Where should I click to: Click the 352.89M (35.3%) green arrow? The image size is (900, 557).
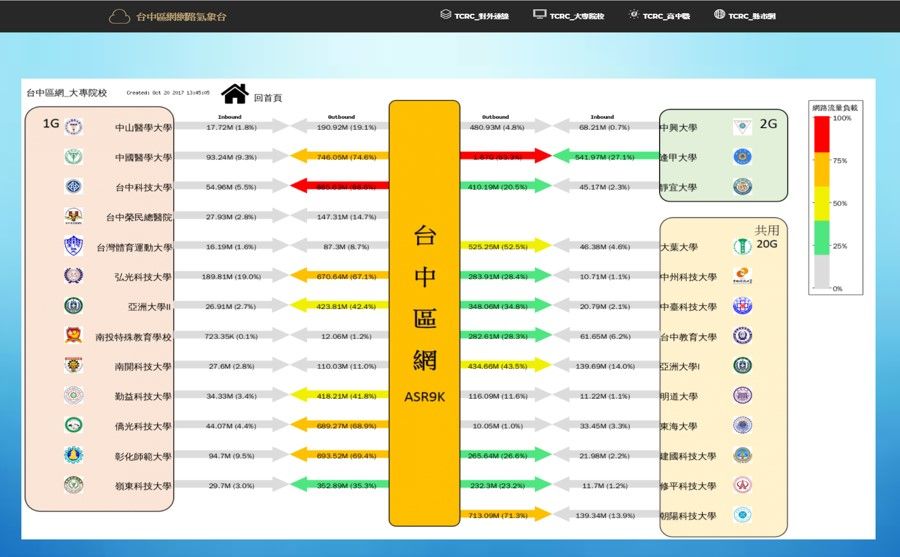[x=340, y=485]
